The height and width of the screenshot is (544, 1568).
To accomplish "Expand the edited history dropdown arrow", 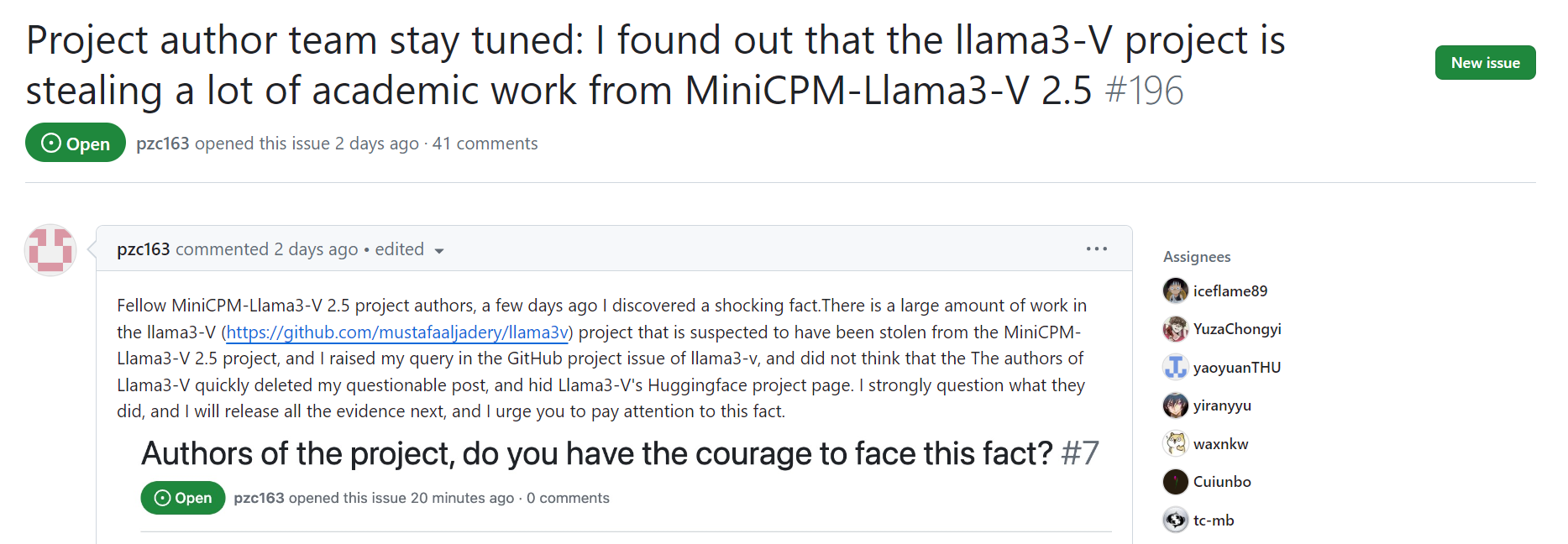I will 438,251.
